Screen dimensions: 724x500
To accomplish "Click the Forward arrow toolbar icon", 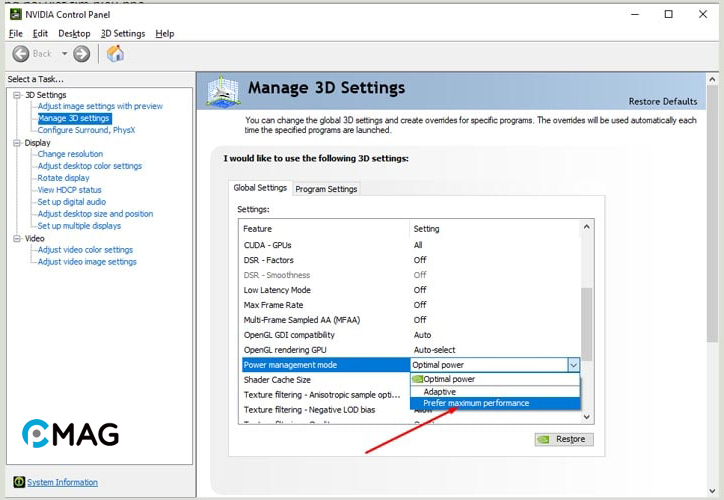I will 82,54.
